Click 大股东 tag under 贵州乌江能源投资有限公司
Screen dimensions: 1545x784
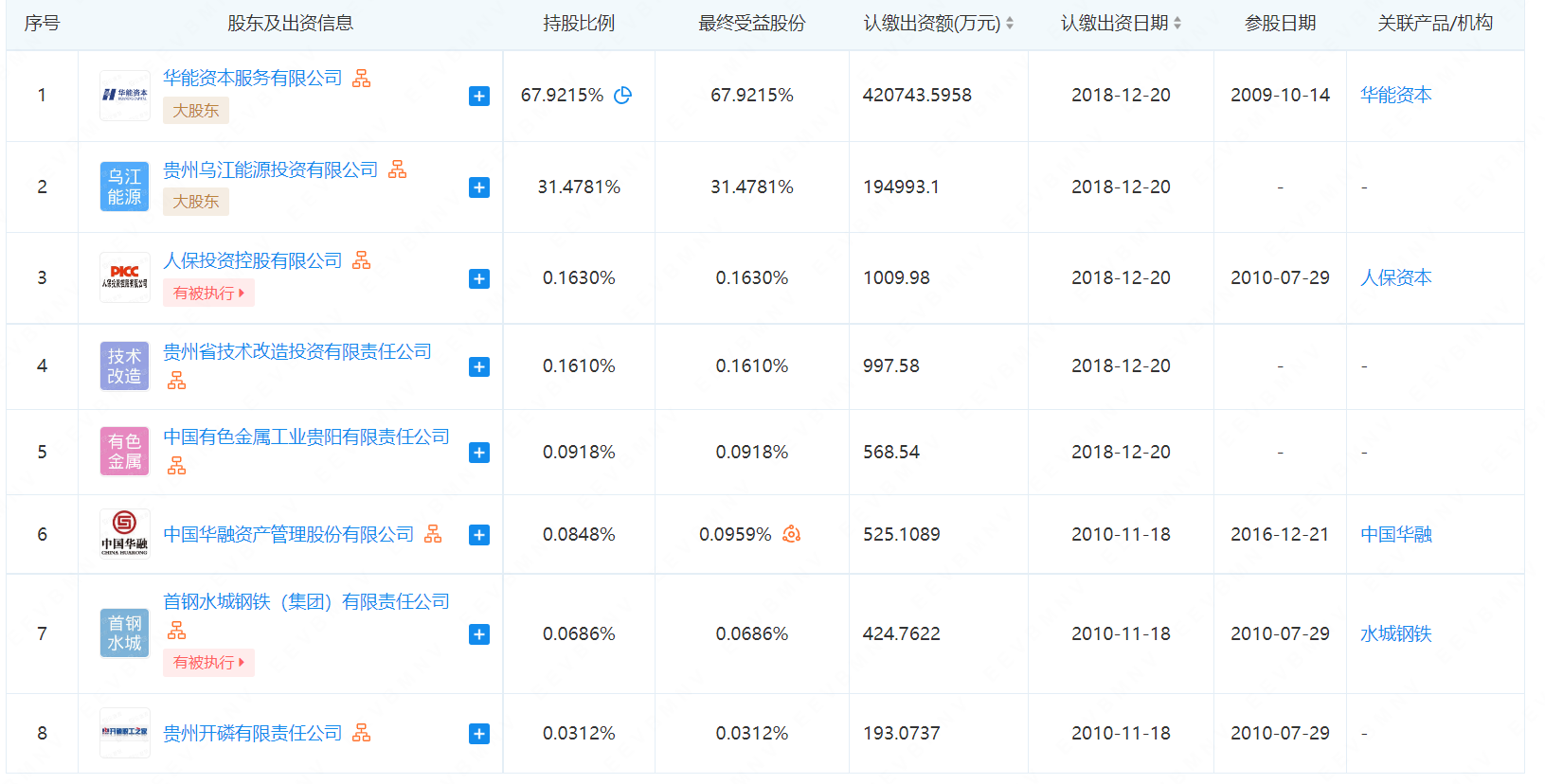(196, 202)
